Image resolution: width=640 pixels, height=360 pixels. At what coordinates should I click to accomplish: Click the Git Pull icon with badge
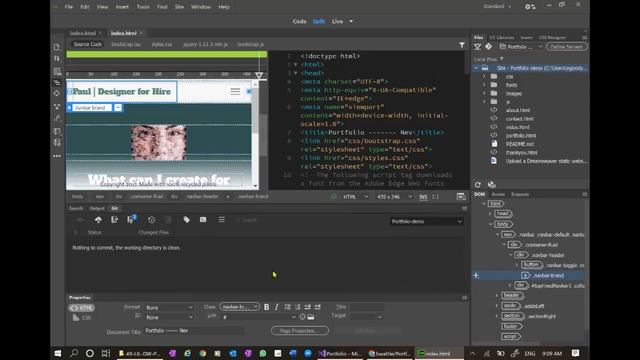[131, 219]
